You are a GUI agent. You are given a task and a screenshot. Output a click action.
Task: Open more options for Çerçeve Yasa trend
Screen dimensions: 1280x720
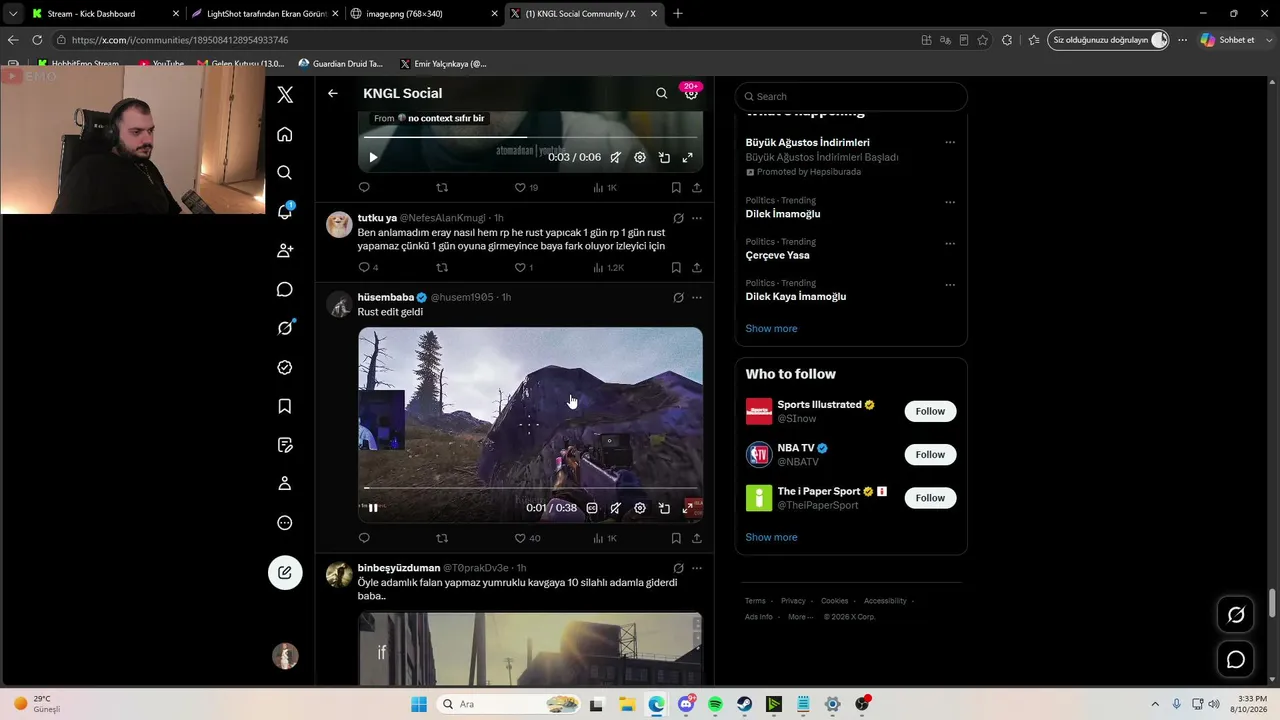coord(950,242)
